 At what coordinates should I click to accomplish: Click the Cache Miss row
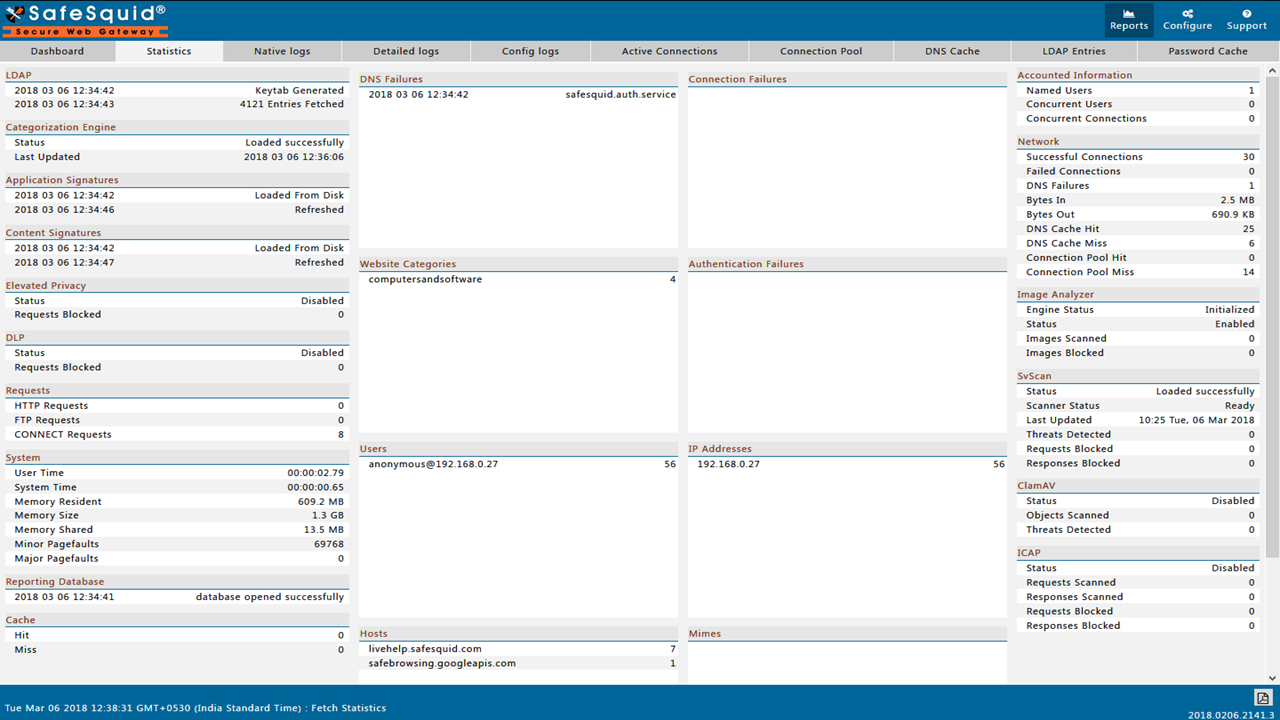(x=177, y=650)
